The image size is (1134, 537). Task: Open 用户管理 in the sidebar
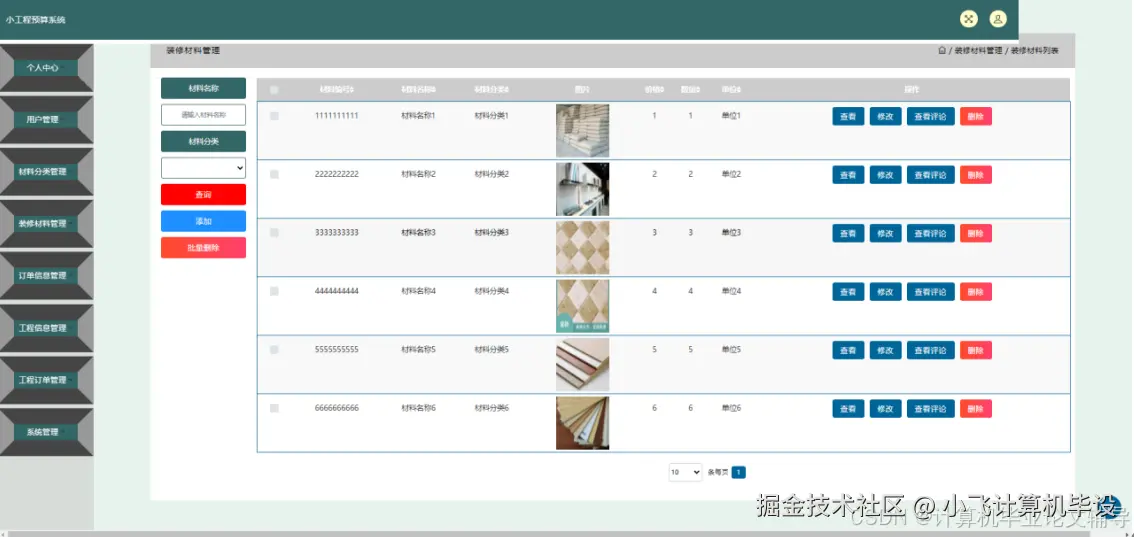46,120
